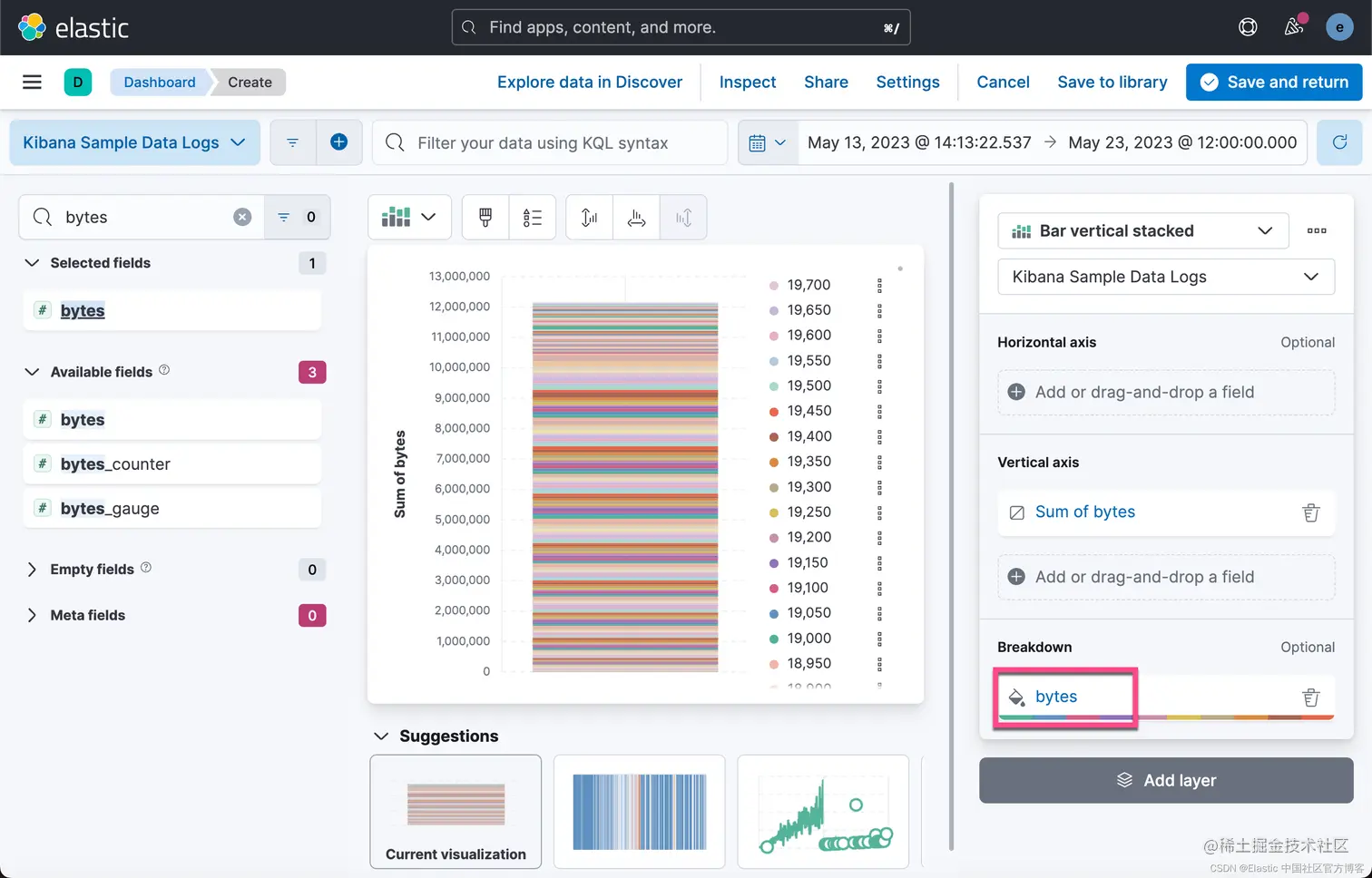
Task: Click the bytes_gauge available field
Action: coord(171,508)
